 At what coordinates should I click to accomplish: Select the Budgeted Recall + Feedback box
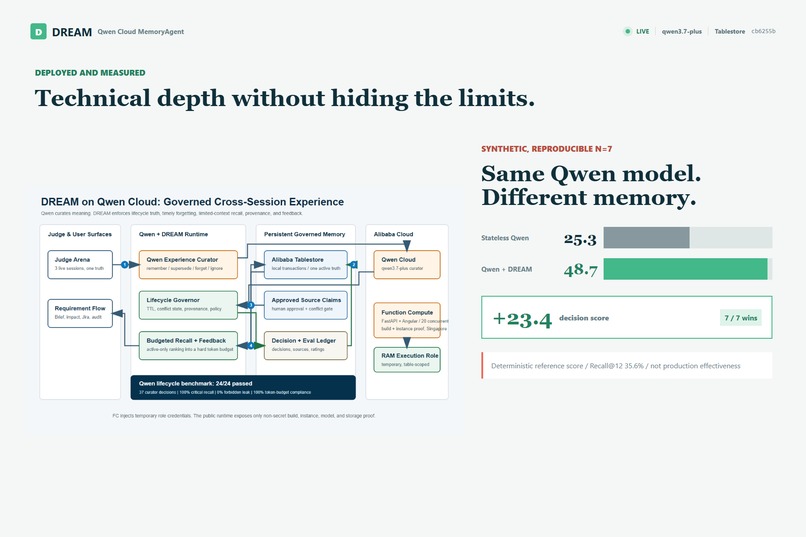(188, 345)
